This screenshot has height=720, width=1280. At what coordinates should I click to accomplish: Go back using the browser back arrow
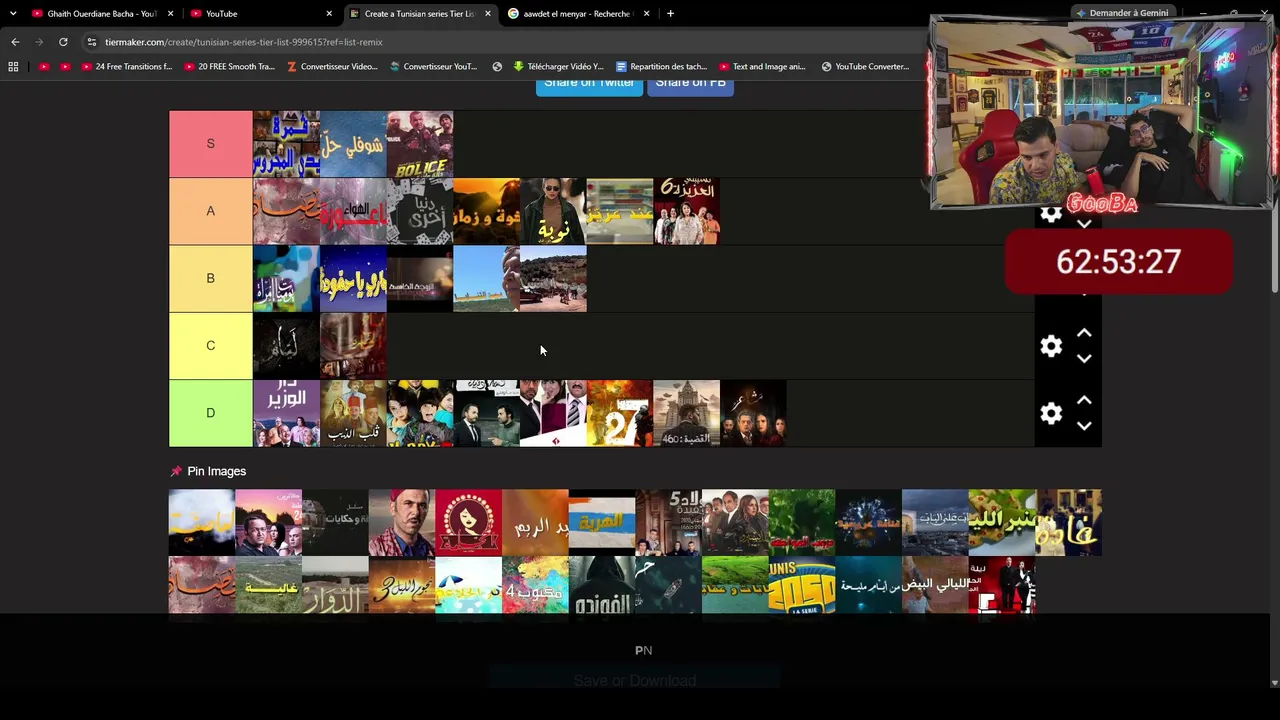15,42
